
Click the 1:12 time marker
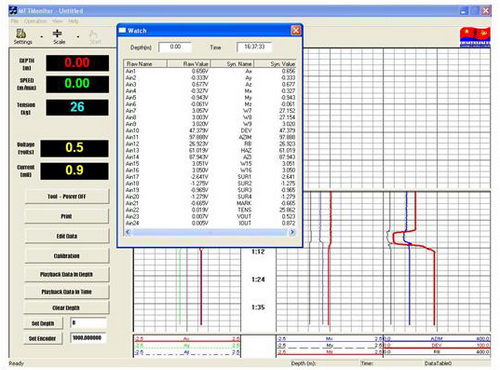[258, 252]
